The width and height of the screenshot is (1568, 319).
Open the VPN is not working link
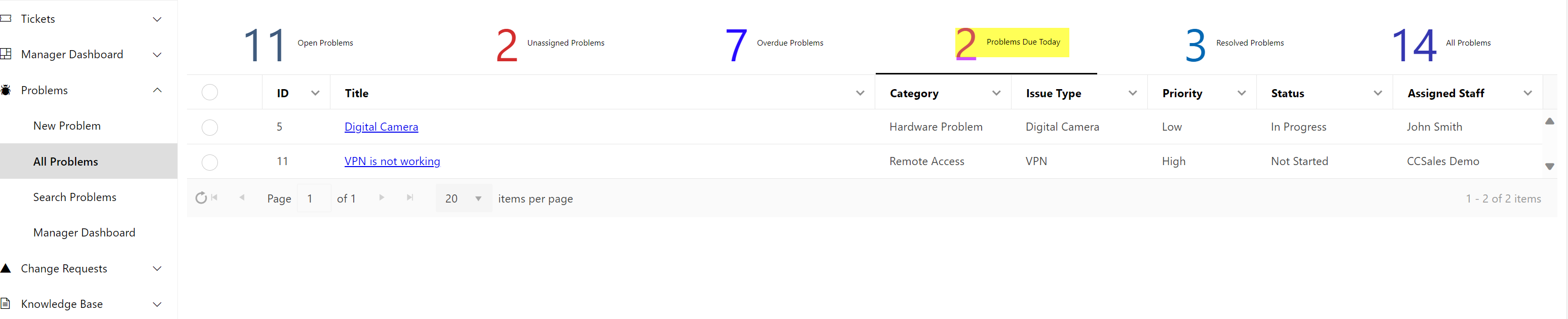click(x=392, y=161)
